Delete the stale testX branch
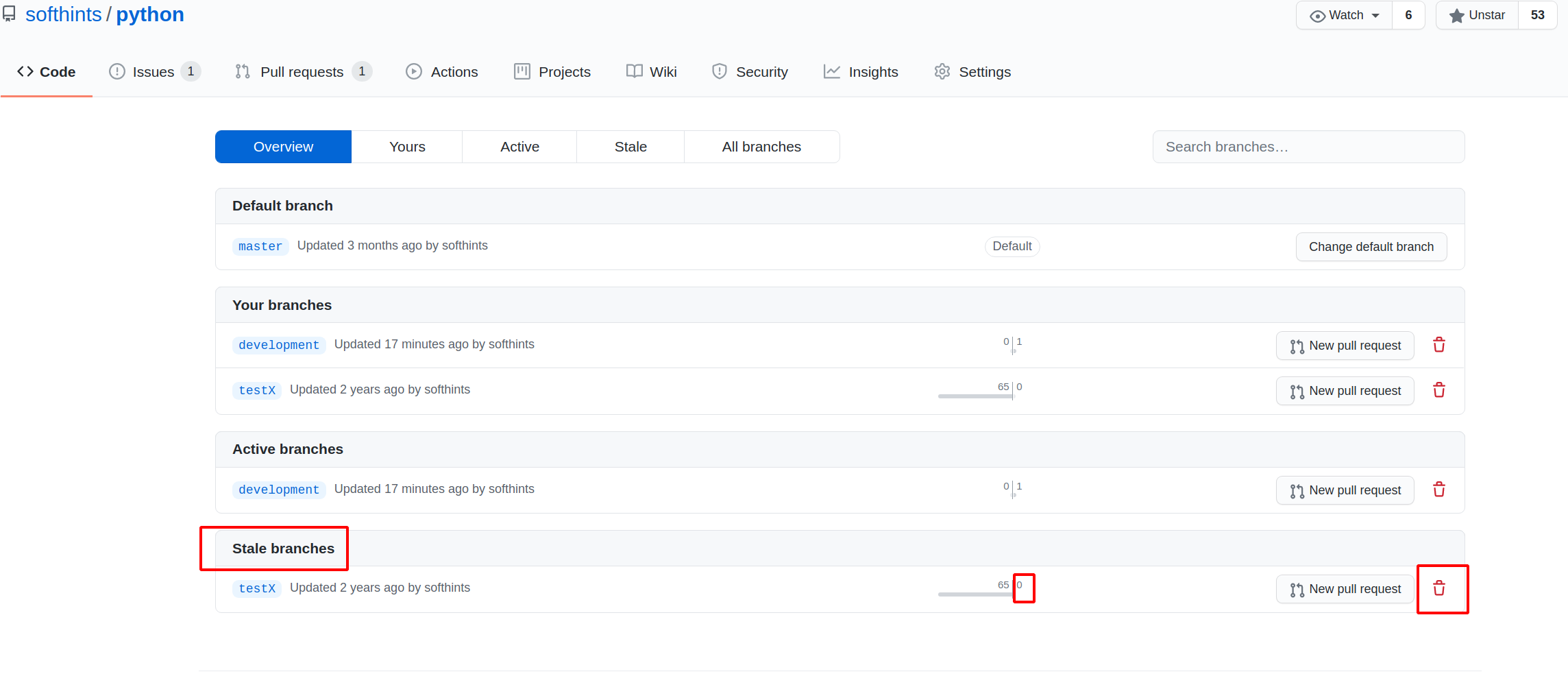The width and height of the screenshot is (1568, 674). tap(1439, 588)
